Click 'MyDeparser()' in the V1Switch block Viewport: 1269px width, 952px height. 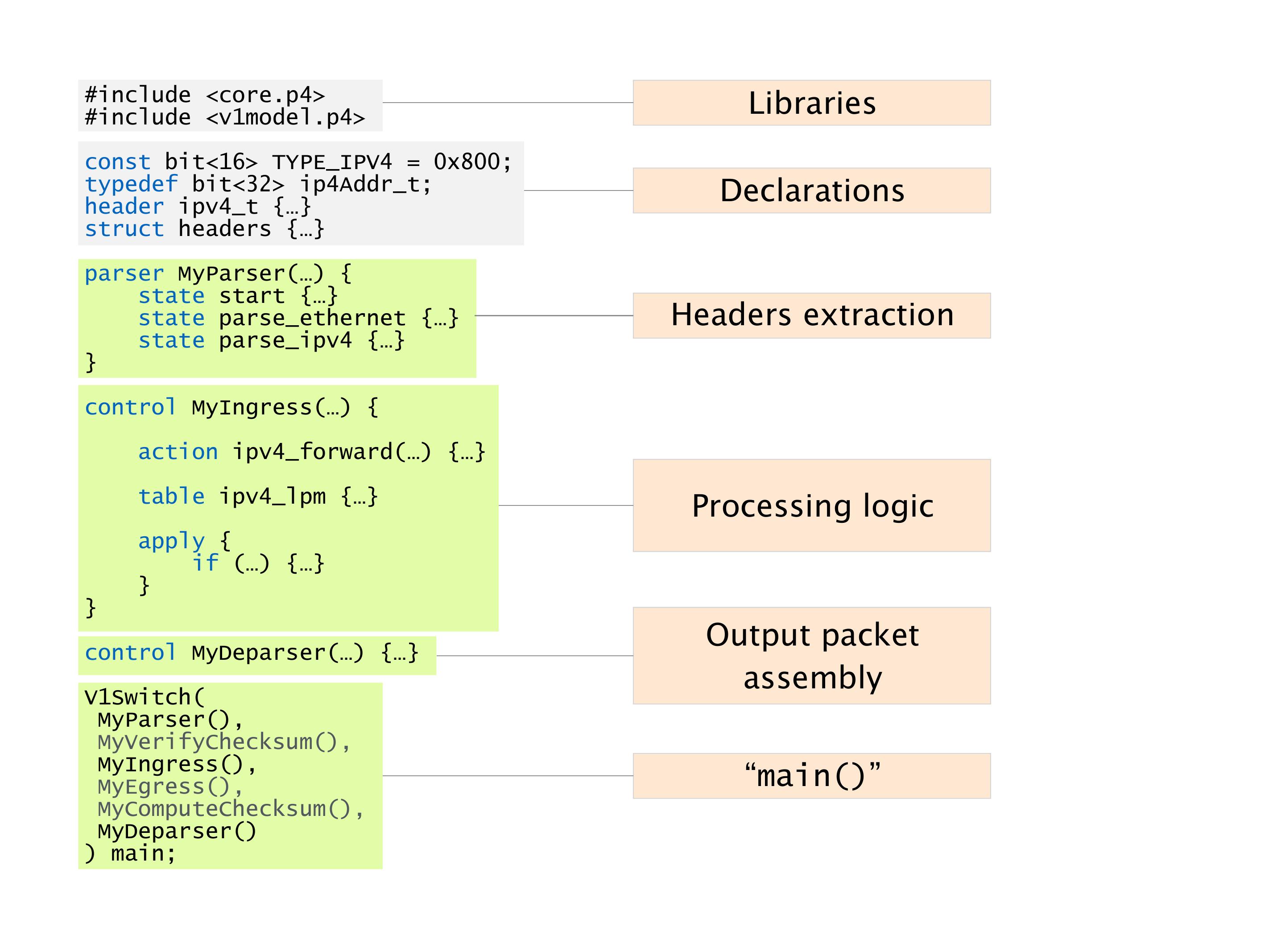click(x=177, y=832)
